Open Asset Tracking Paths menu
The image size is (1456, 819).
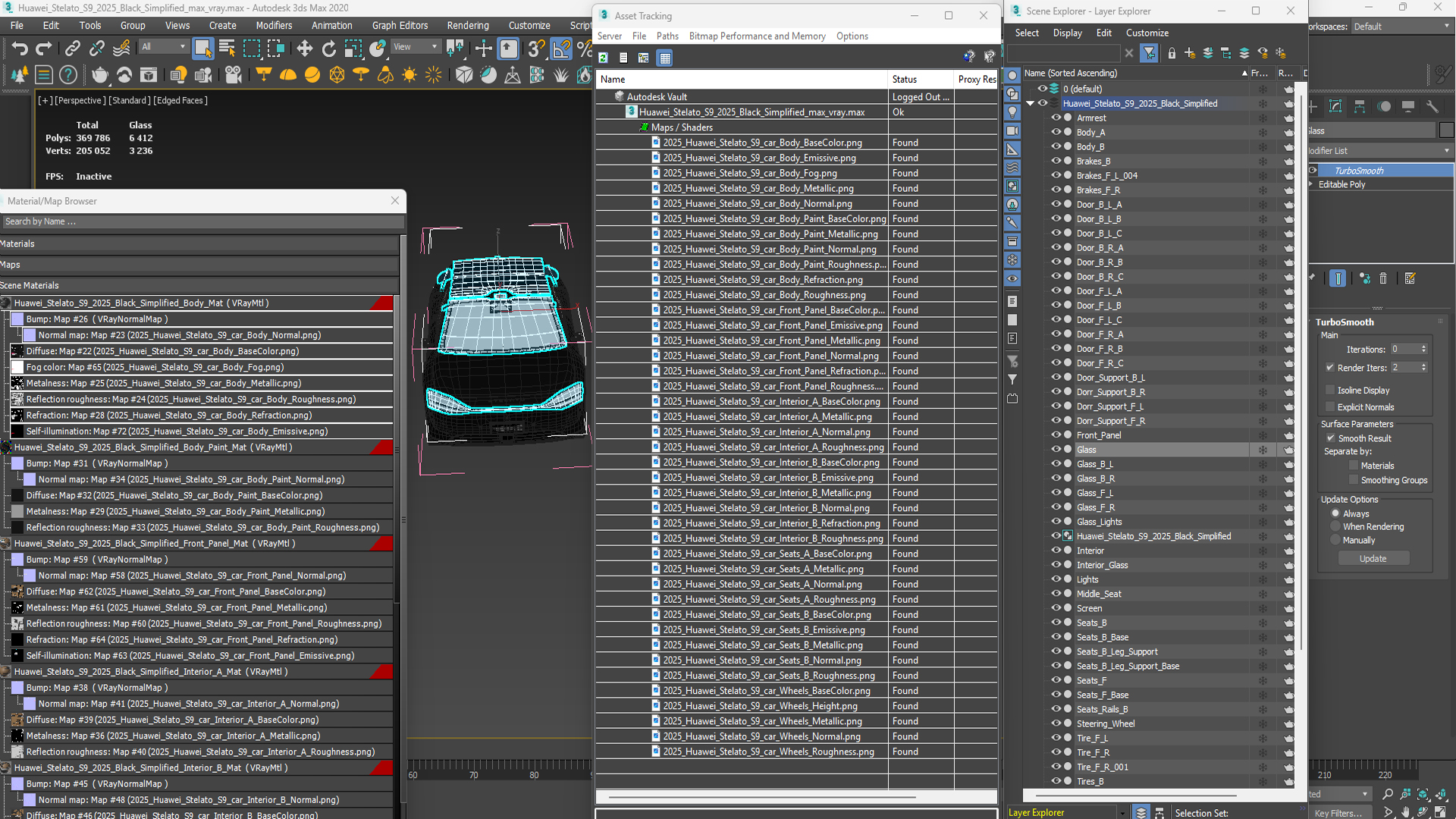(667, 36)
